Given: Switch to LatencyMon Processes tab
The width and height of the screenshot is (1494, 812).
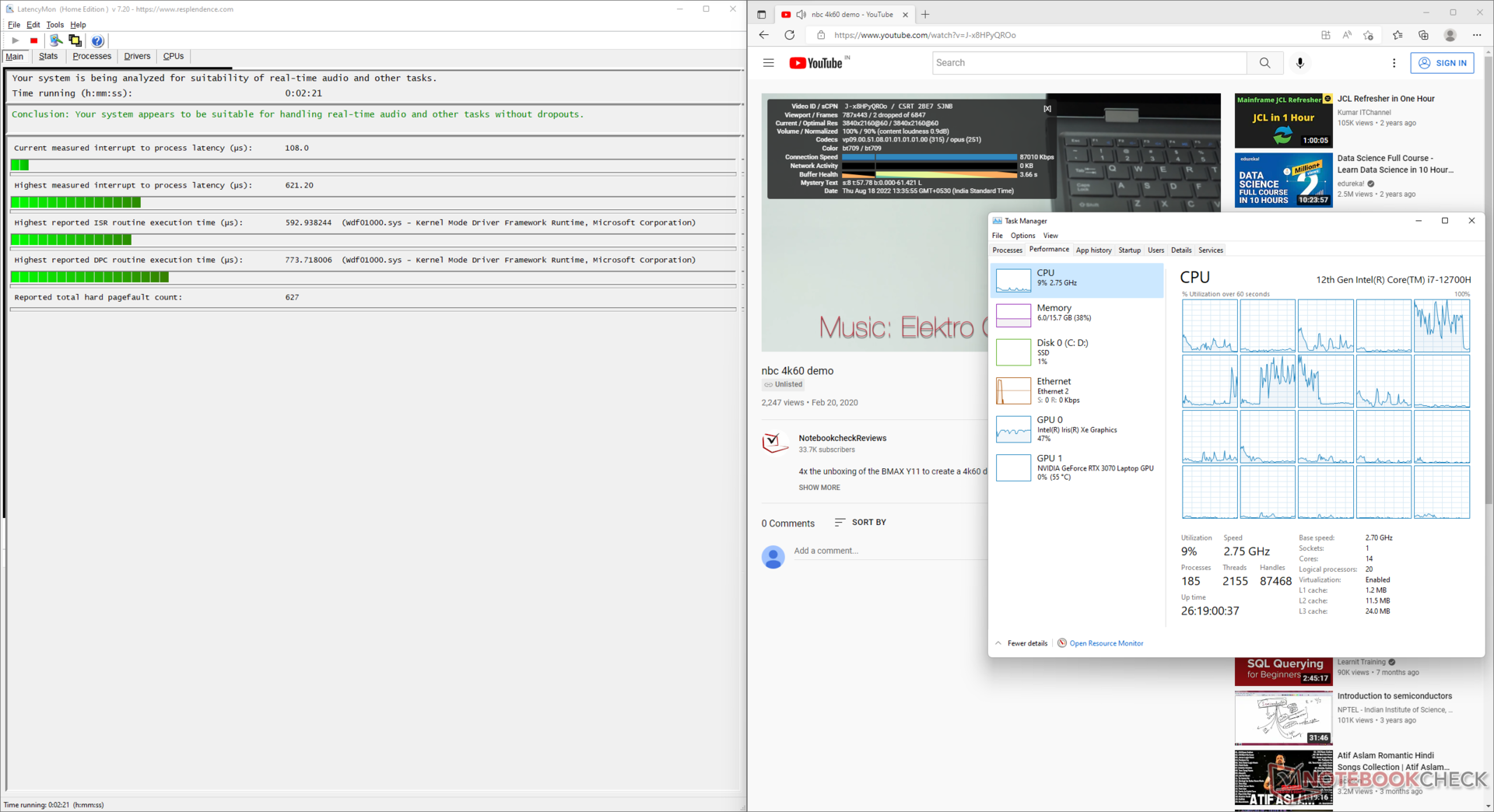Looking at the screenshot, I should (x=92, y=56).
